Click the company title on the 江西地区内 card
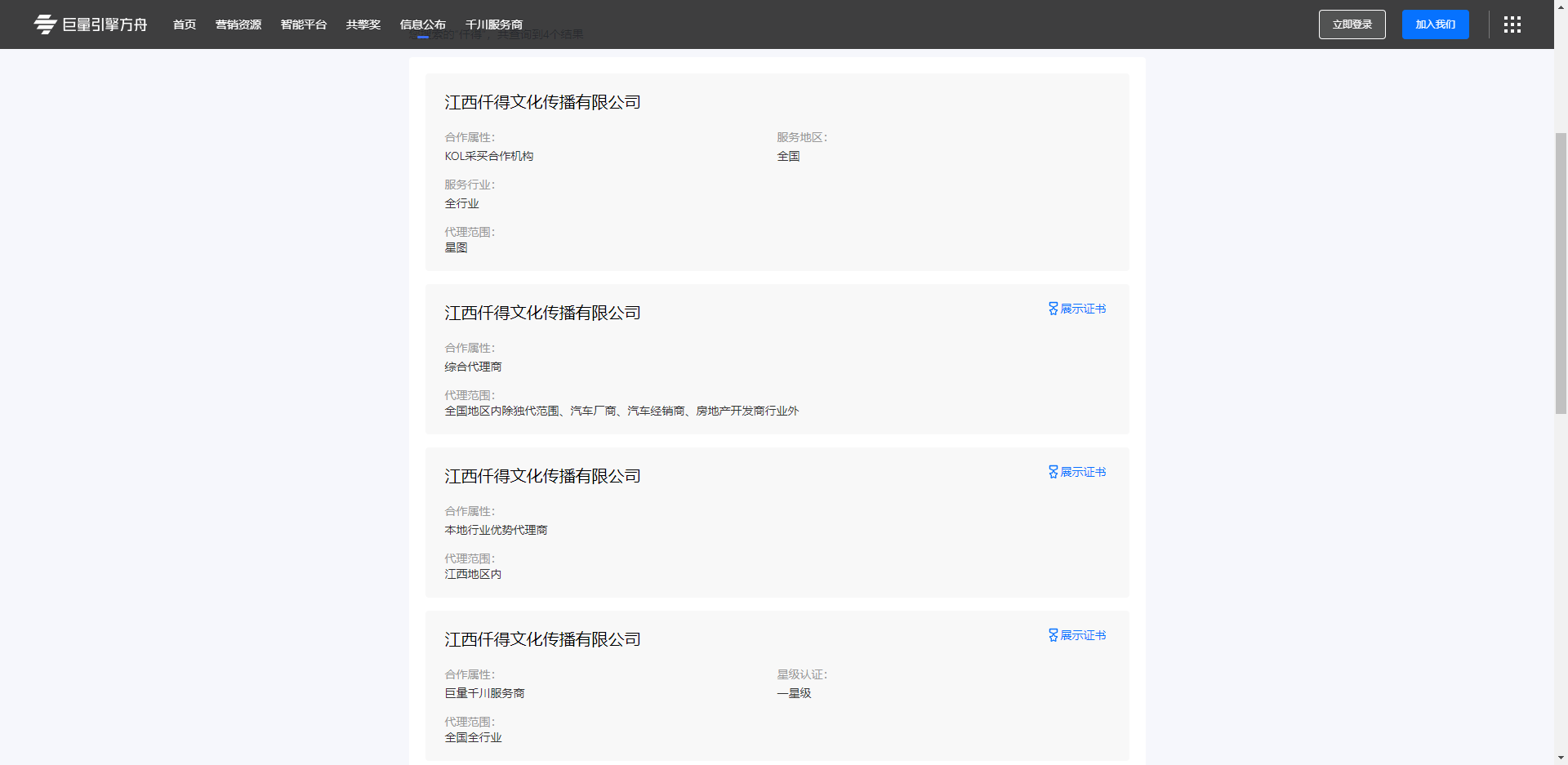The image size is (1568, 765). point(542,476)
